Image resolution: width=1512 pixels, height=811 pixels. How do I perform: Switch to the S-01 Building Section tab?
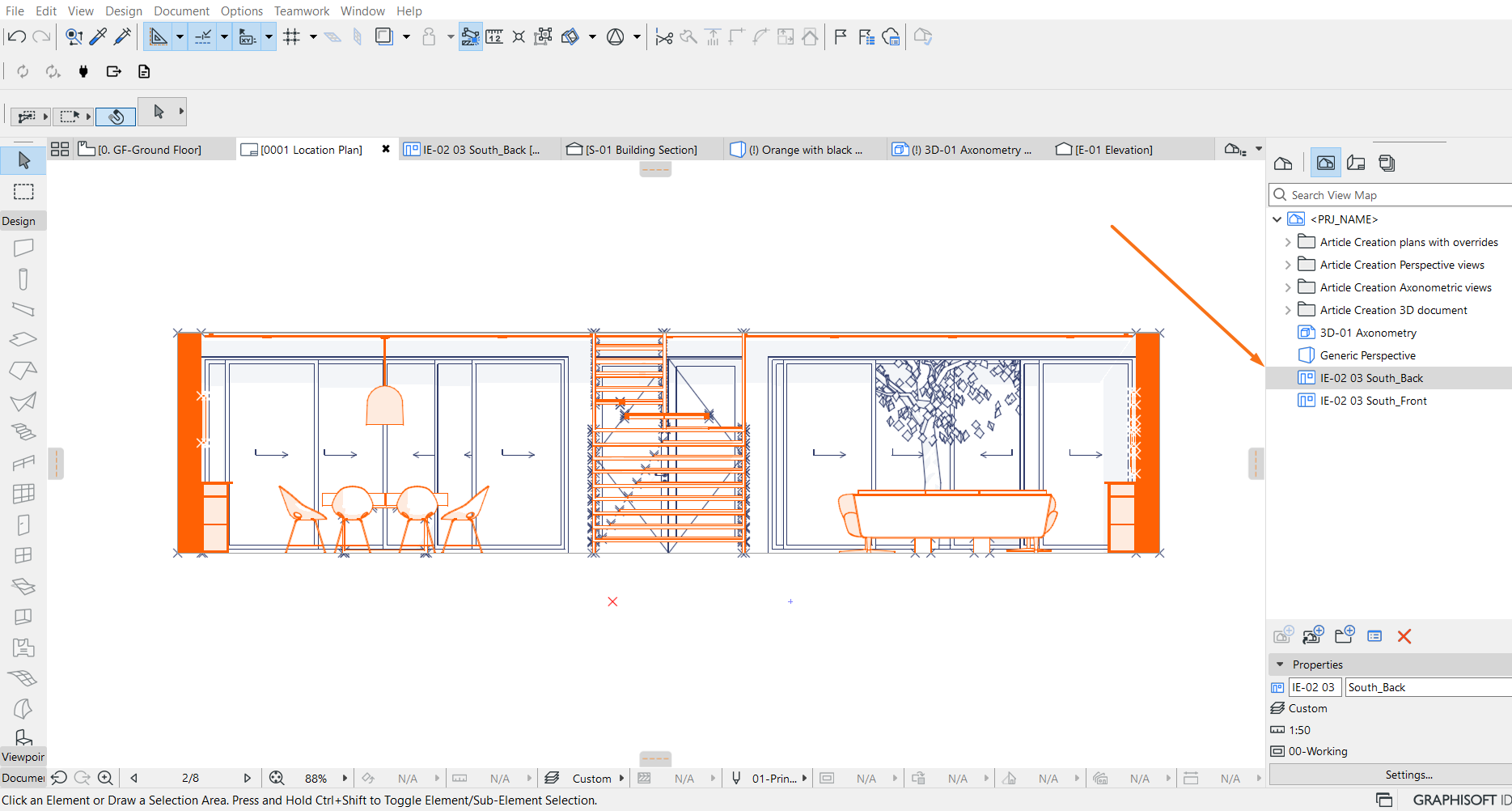pos(641,150)
